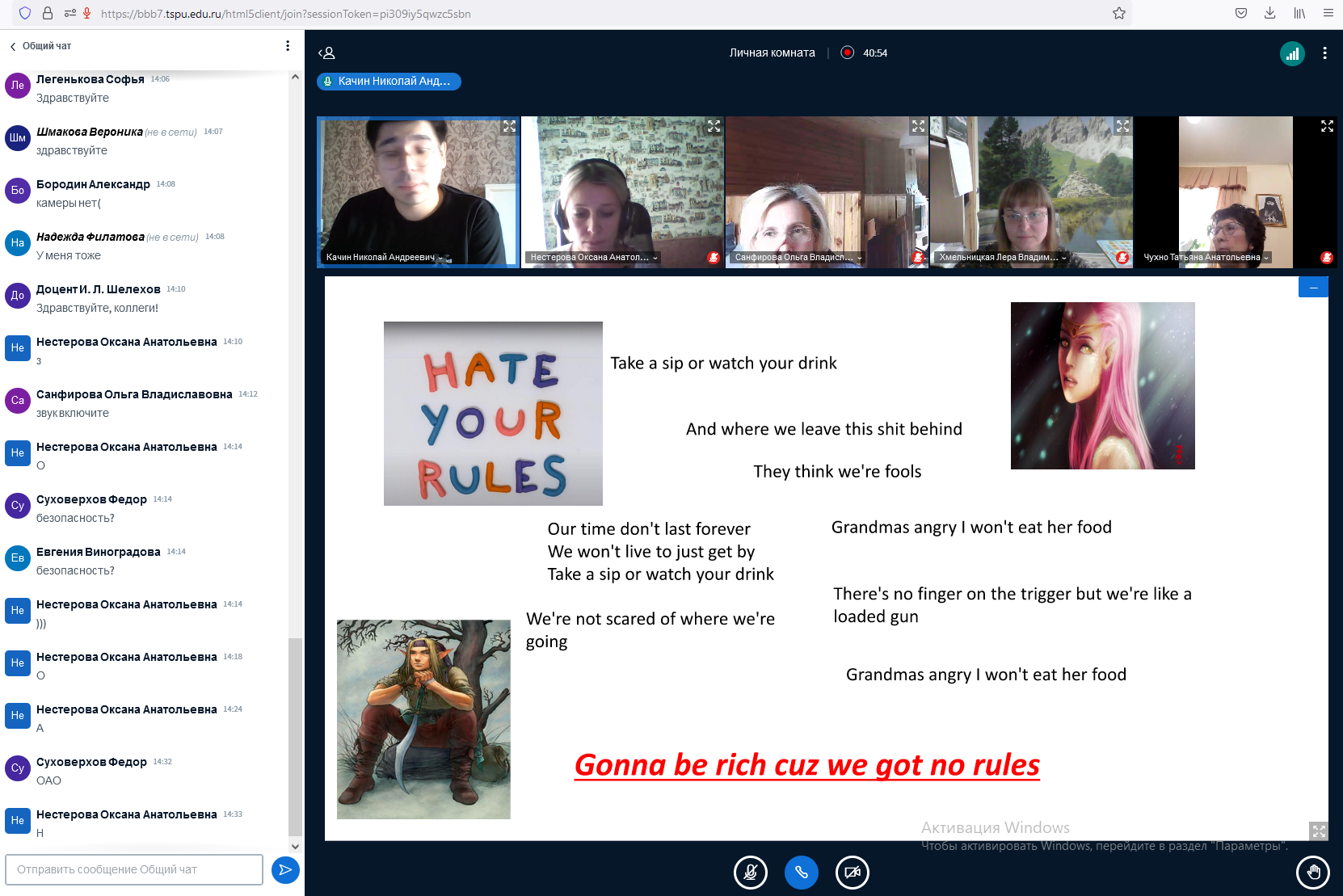Click message 'Здравствуйте, коллеги!'

(x=97, y=308)
